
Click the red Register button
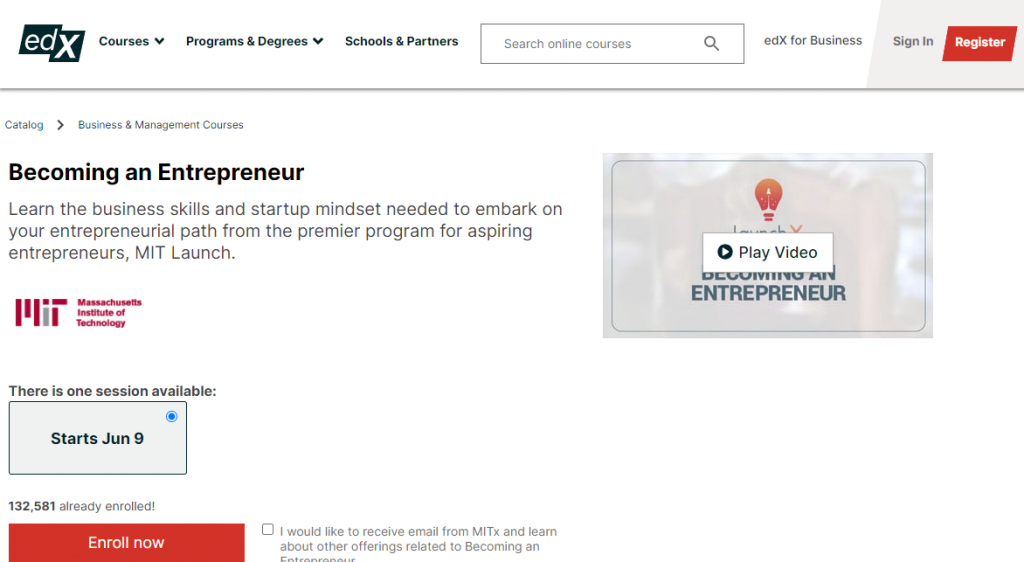click(980, 43)
